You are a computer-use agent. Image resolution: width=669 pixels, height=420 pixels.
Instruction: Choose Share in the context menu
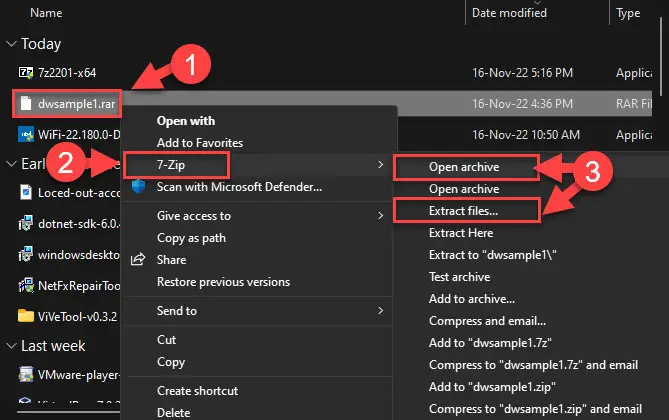pyautogui.click(x=172, y=260)
